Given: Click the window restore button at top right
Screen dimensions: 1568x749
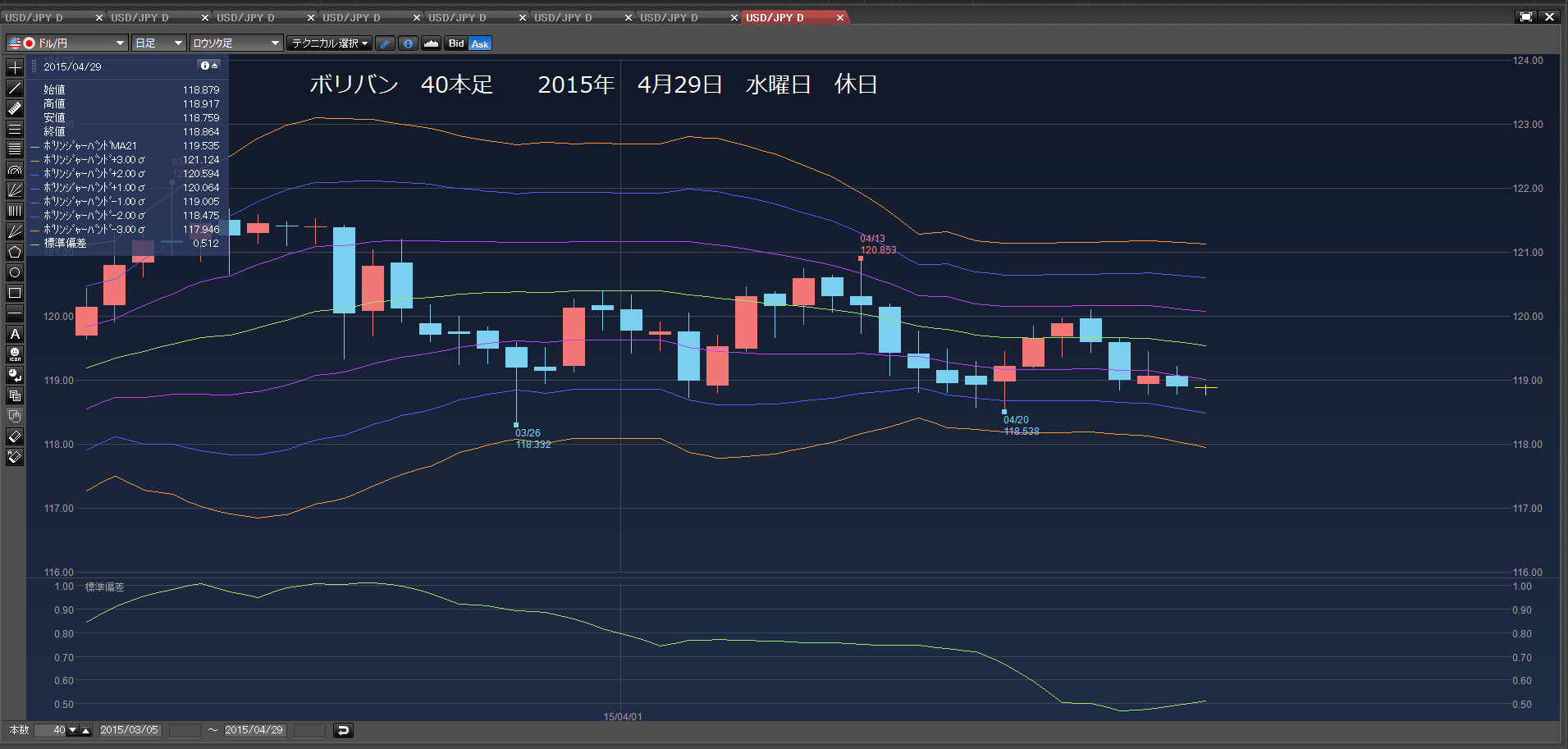Looking at the screenshot, I should (1525, 16).
